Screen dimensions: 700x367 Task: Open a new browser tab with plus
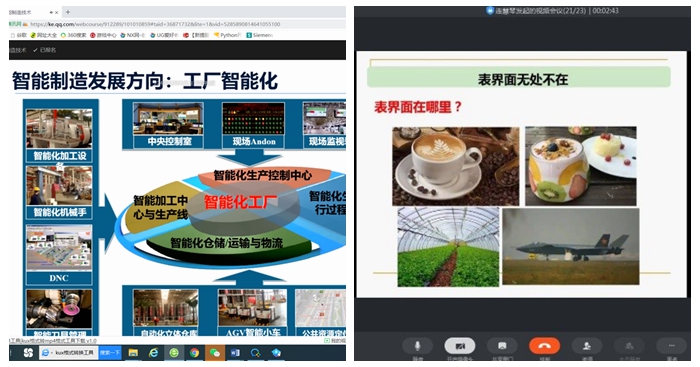coord(68,12)
